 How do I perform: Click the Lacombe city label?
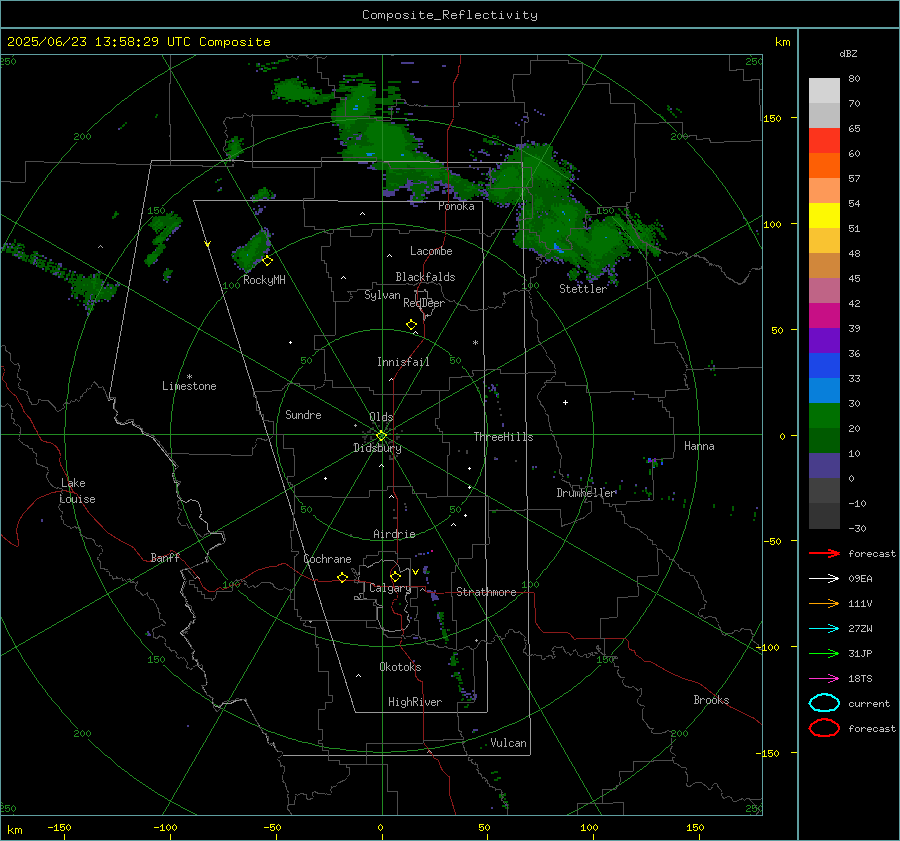pos(431,251)
